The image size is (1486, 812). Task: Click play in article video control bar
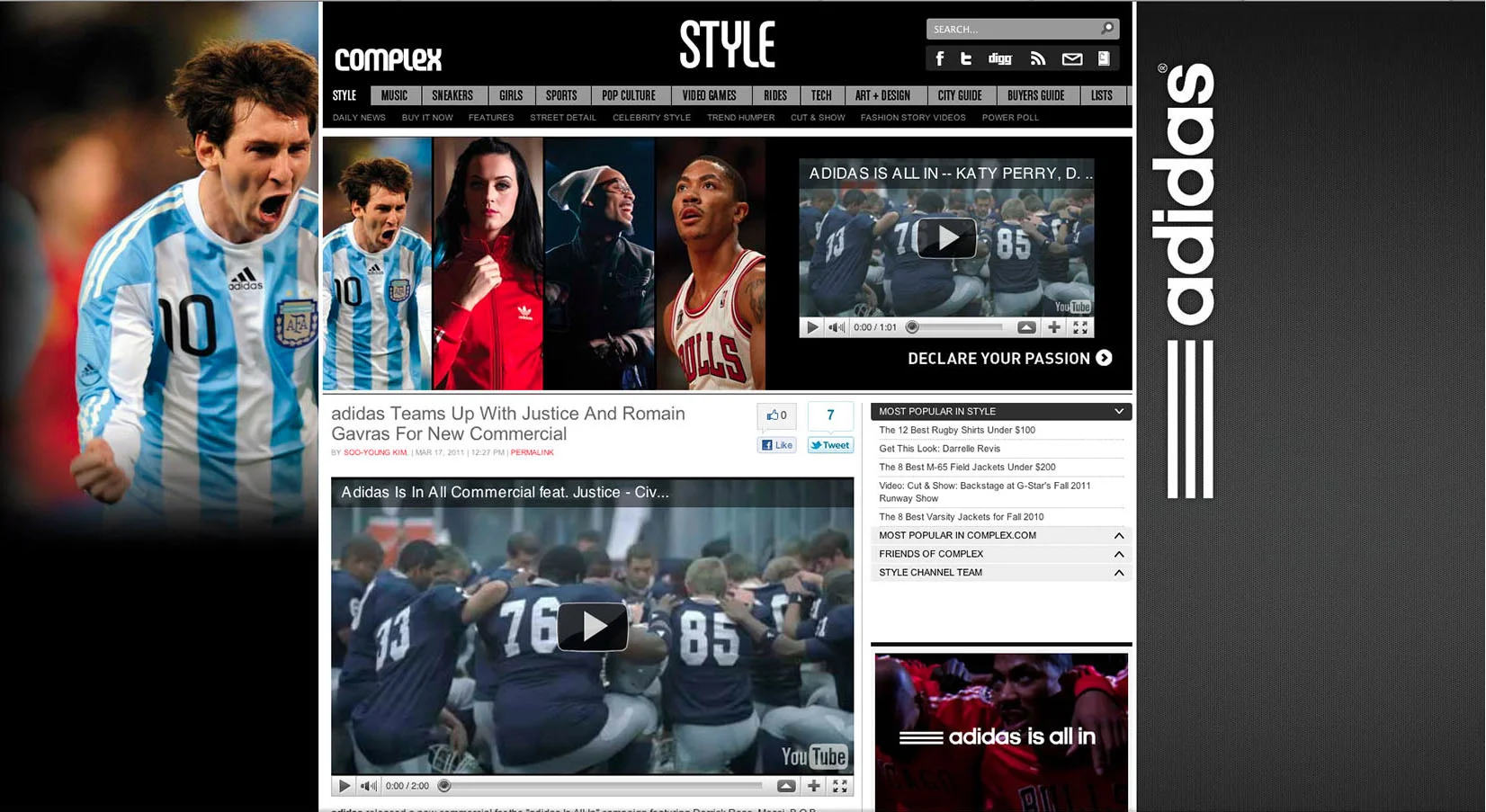344,786
